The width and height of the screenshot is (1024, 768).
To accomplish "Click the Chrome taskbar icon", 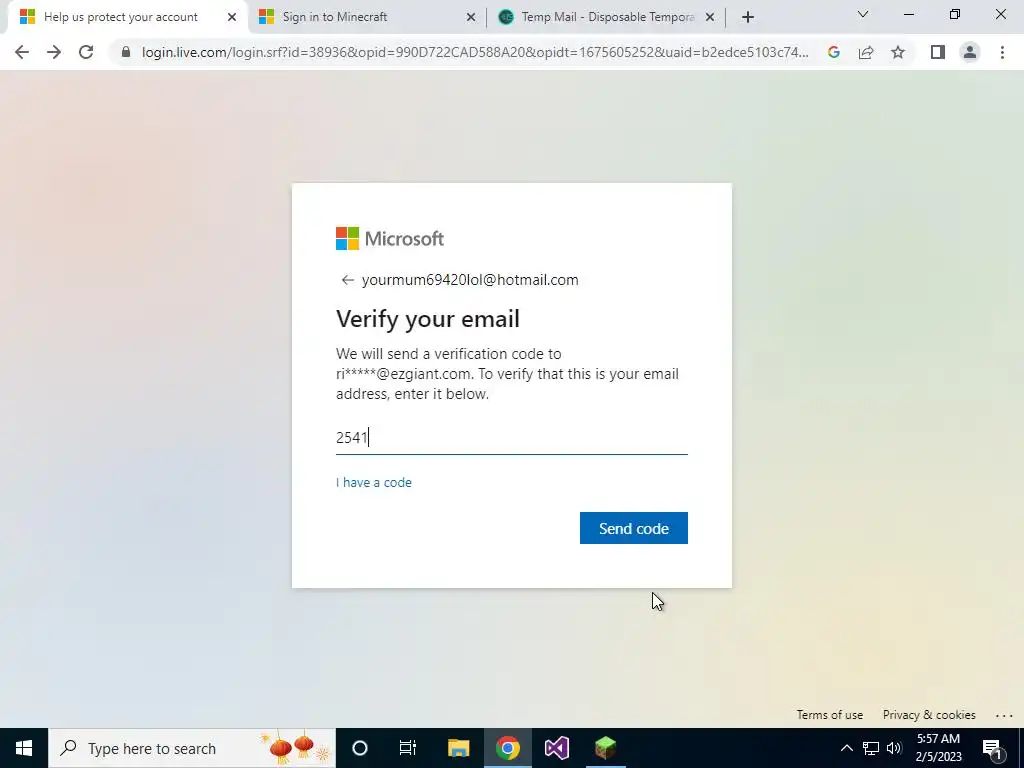I will (507, 748).
